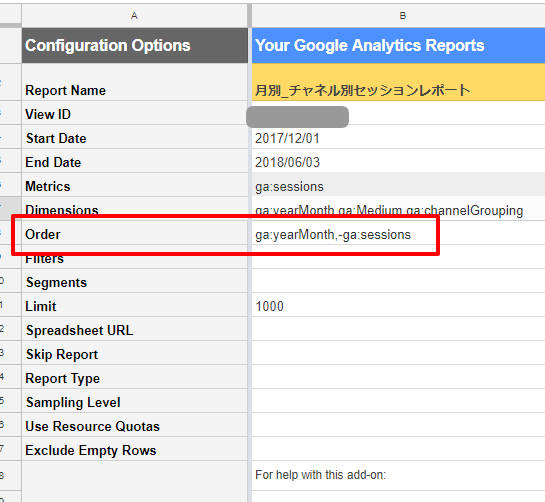Click the empty Skip Report value cell
Screen dimensions: 545x502
[398, 353]
